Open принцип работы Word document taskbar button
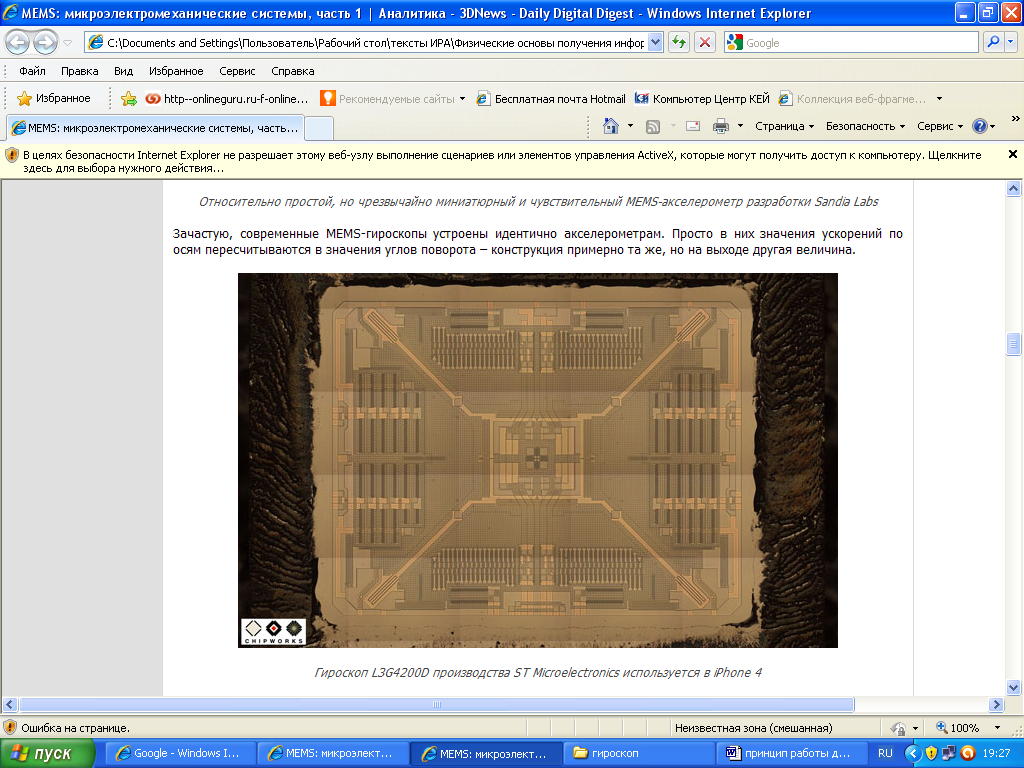This screenshot has height=768, width=1024. [792, 753]
